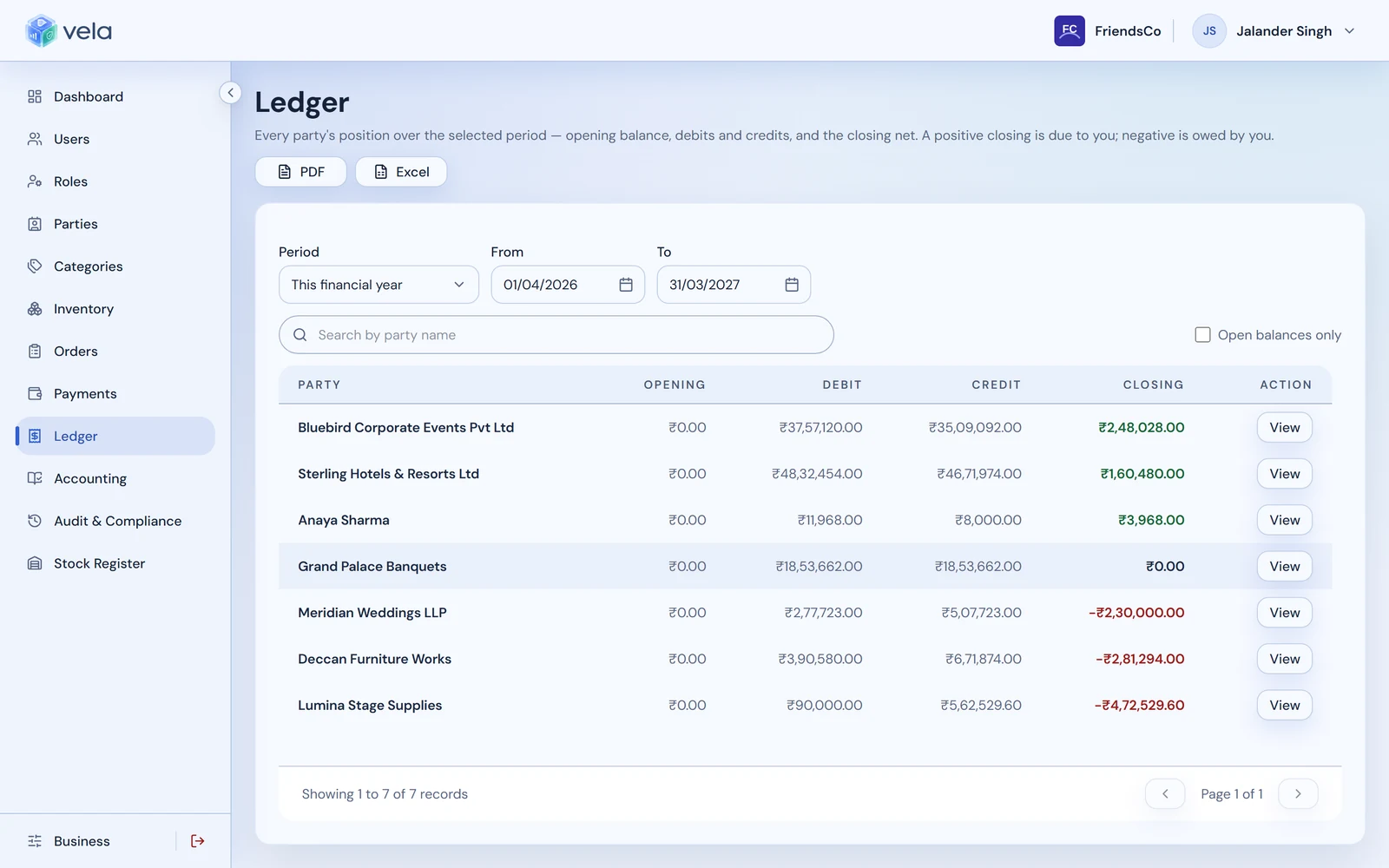
Task: Click the Dashboard sidebar icon
Action: click(x=35, y=96)
